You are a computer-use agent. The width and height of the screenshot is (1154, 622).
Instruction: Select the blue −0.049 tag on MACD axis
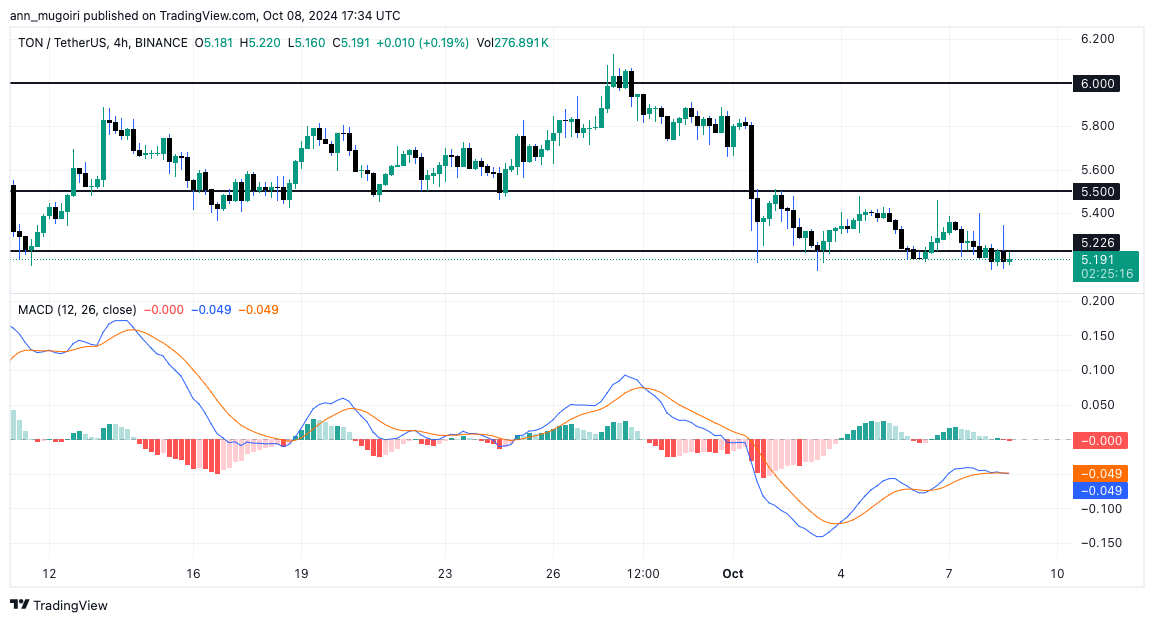click(x=1100, y=490)
